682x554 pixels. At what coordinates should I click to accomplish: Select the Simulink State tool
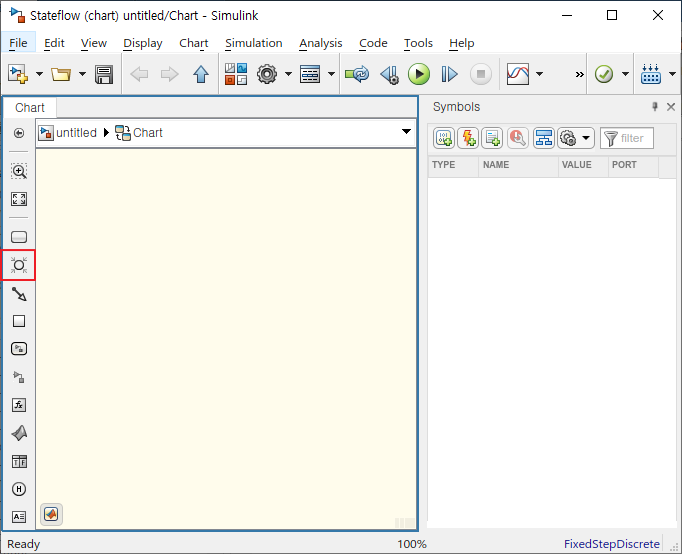[19, 349]
